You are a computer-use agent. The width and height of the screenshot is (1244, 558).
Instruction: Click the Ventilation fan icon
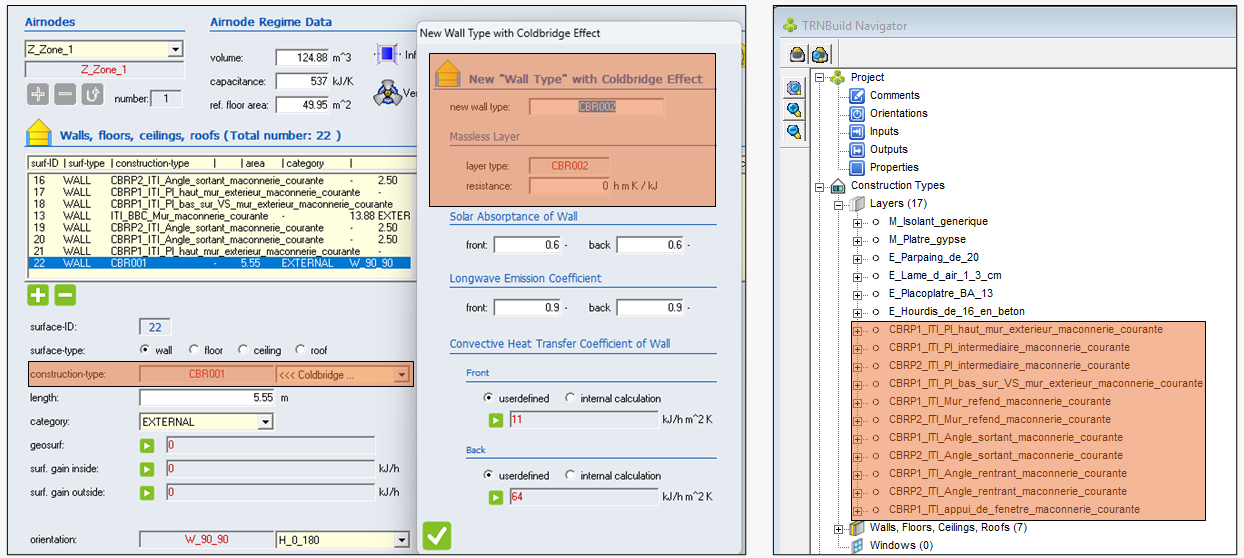pyautogui.click(x=386, y=94)
